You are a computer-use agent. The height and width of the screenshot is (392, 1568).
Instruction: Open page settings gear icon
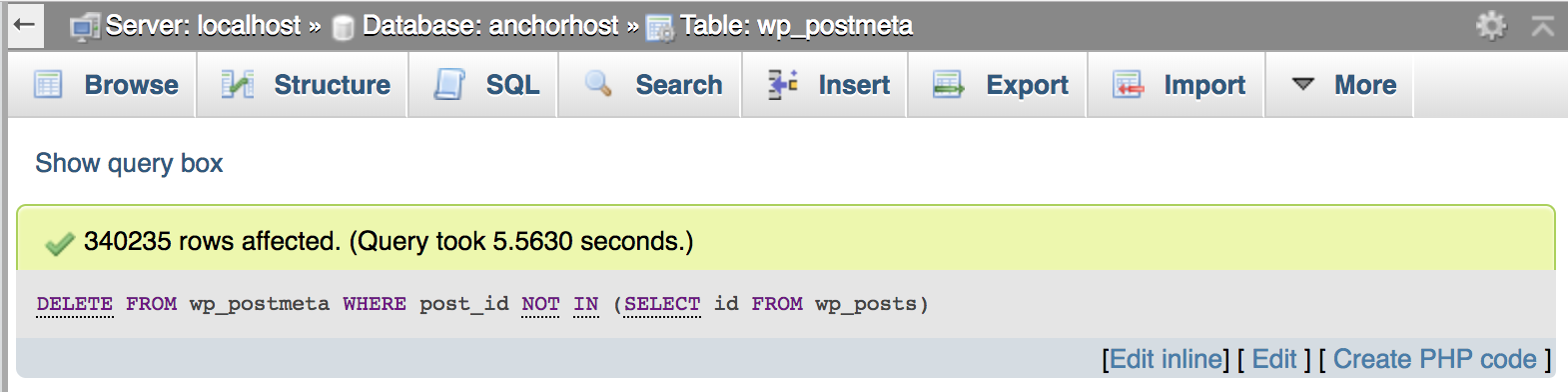point(1491,26)
